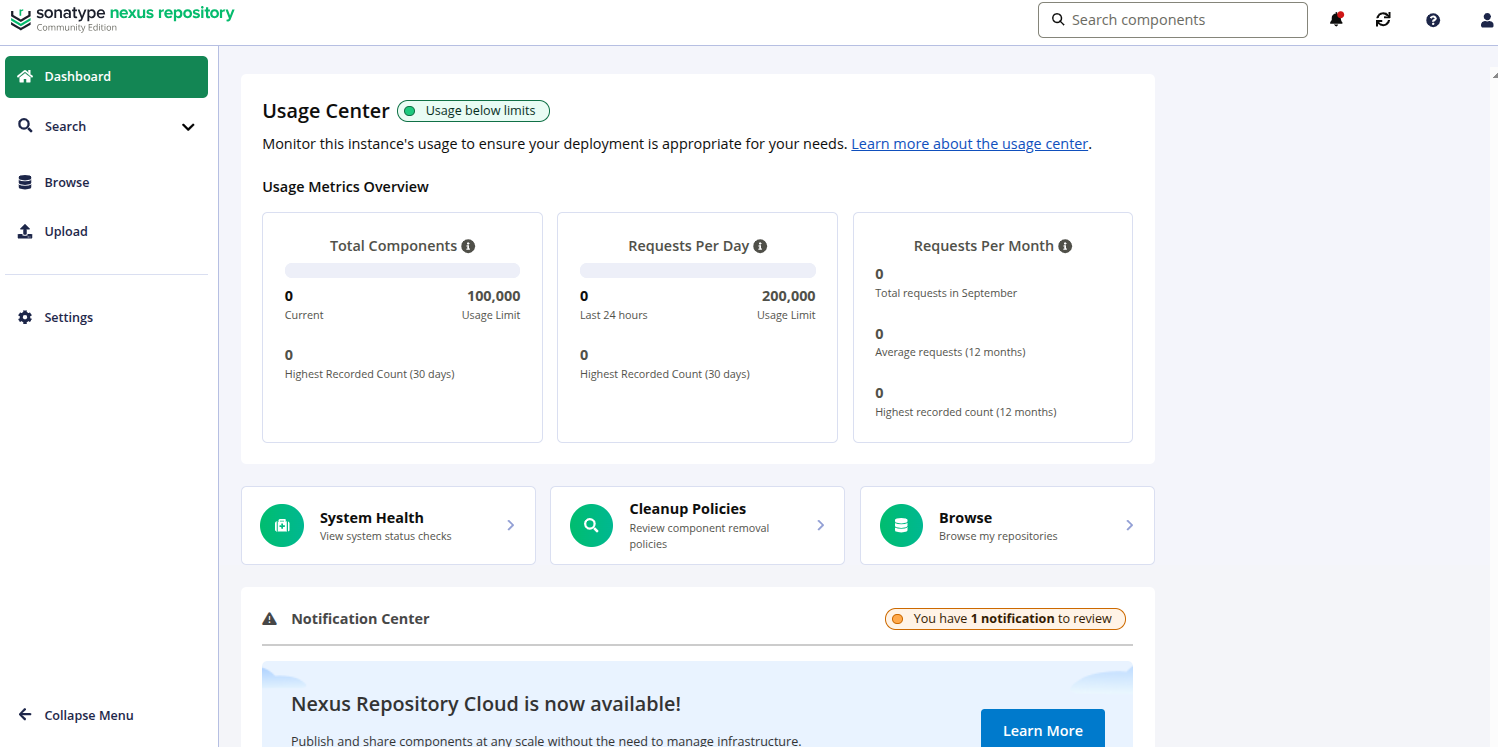Select Dashboard in the sidebar
Viewport: 1498px width, 747px height.
(x=106, y=77)
